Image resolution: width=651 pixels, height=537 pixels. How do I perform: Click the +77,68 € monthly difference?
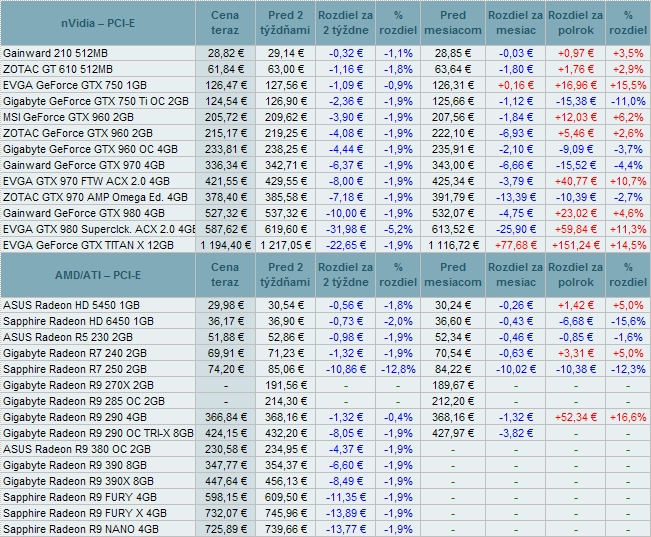point(516,245)
